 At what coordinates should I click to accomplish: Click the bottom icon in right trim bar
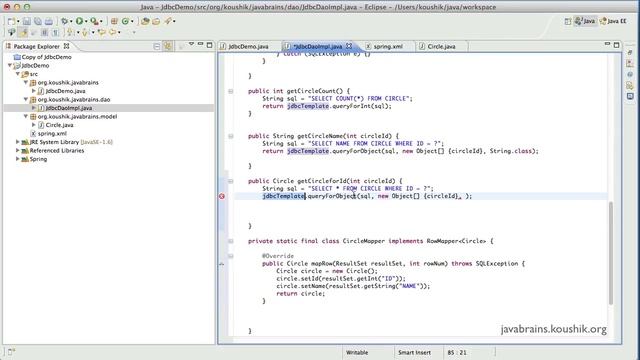(630, 96)
